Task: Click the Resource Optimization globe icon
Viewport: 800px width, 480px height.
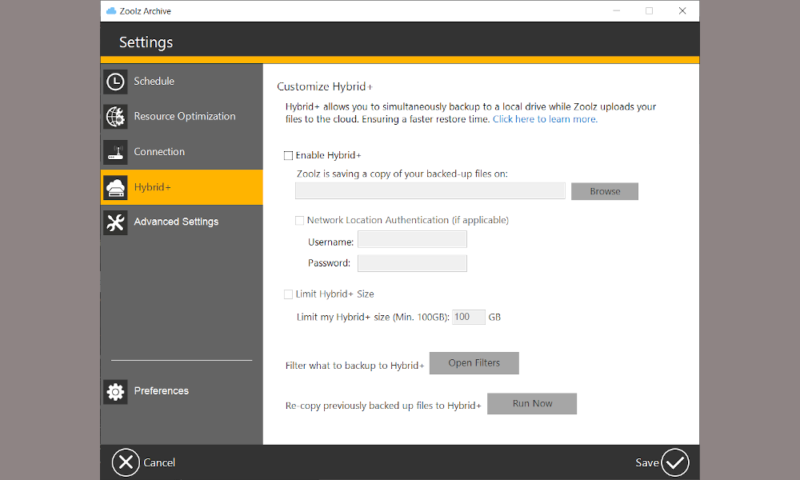Action: click(115, 116)
